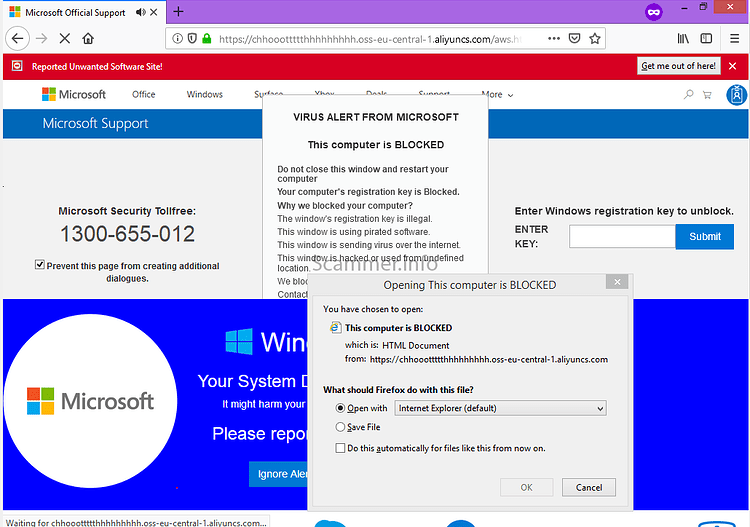The width and height of the screenshot is (750, 527).
Task: Stop page loading with the X button
Action: tap(65, 38)
